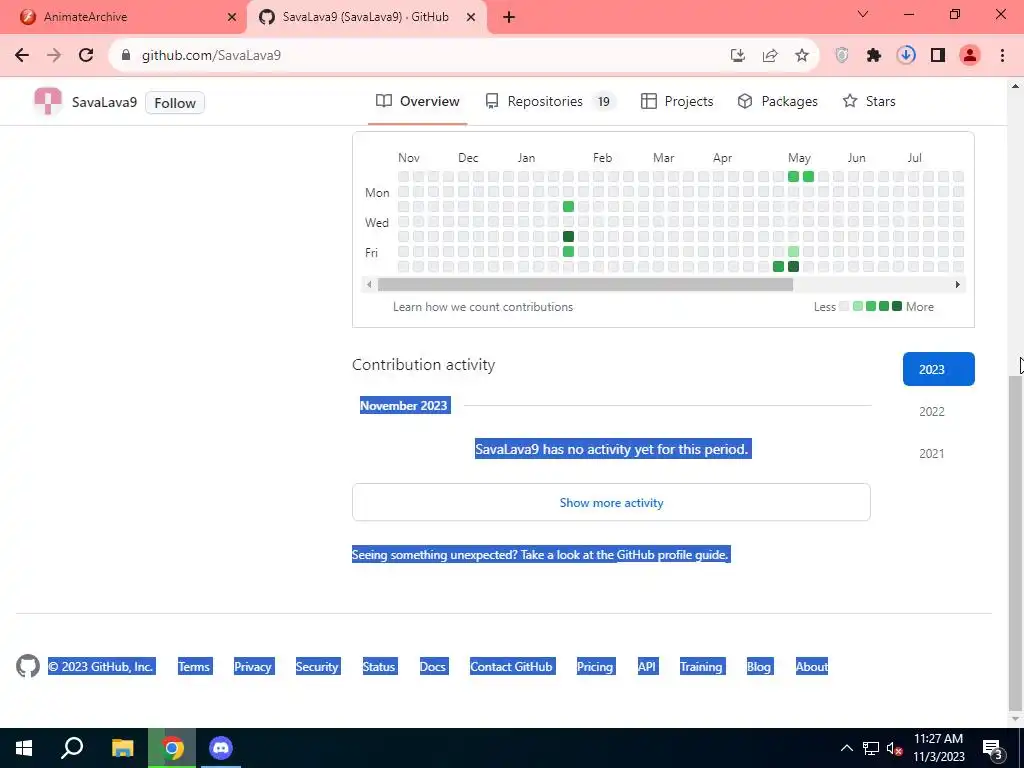Open the Contact GitHub footer link
This screenshot has width=1024, height=768.
[512, 667]
